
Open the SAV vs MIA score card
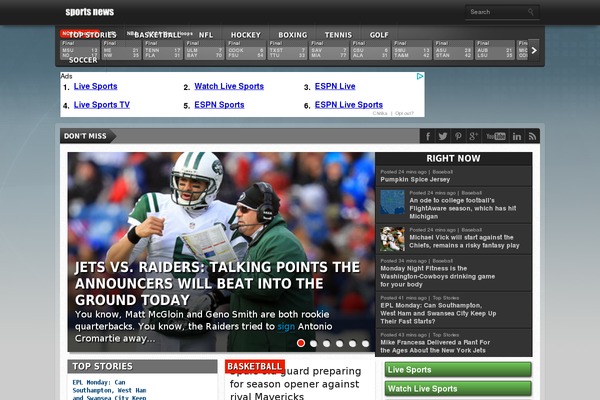(x=329, y=50)
